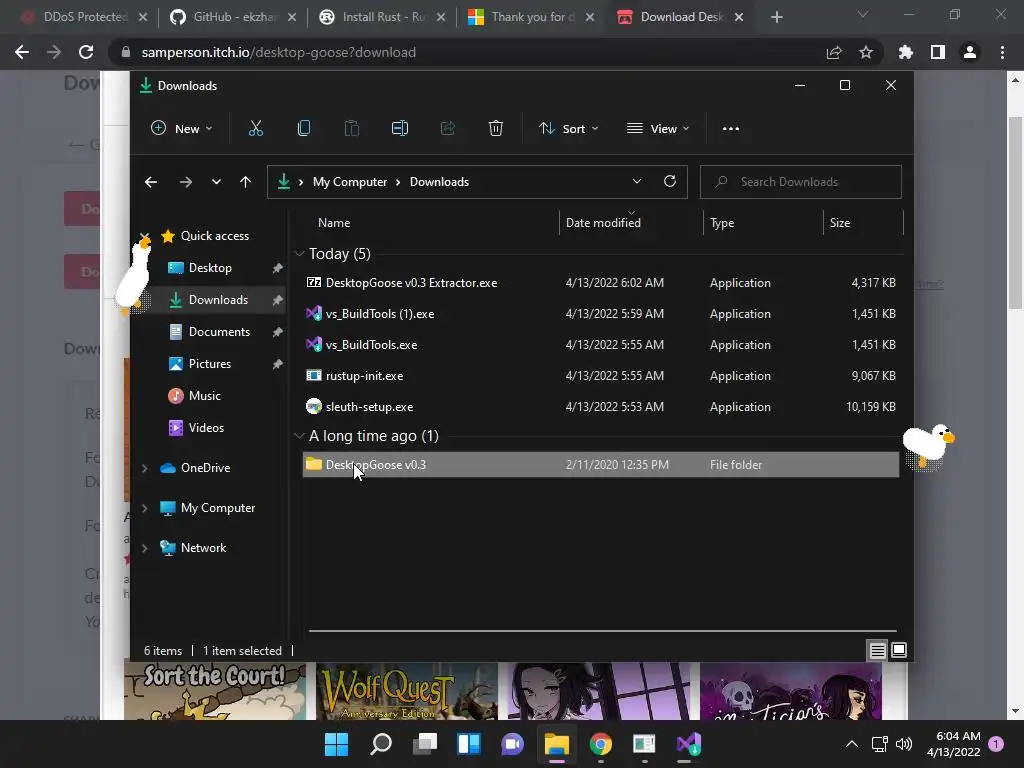The image size is (1024, 768).
Task: Click the Rename icon in Explorer toolbar
Action: tap(400, 129)
